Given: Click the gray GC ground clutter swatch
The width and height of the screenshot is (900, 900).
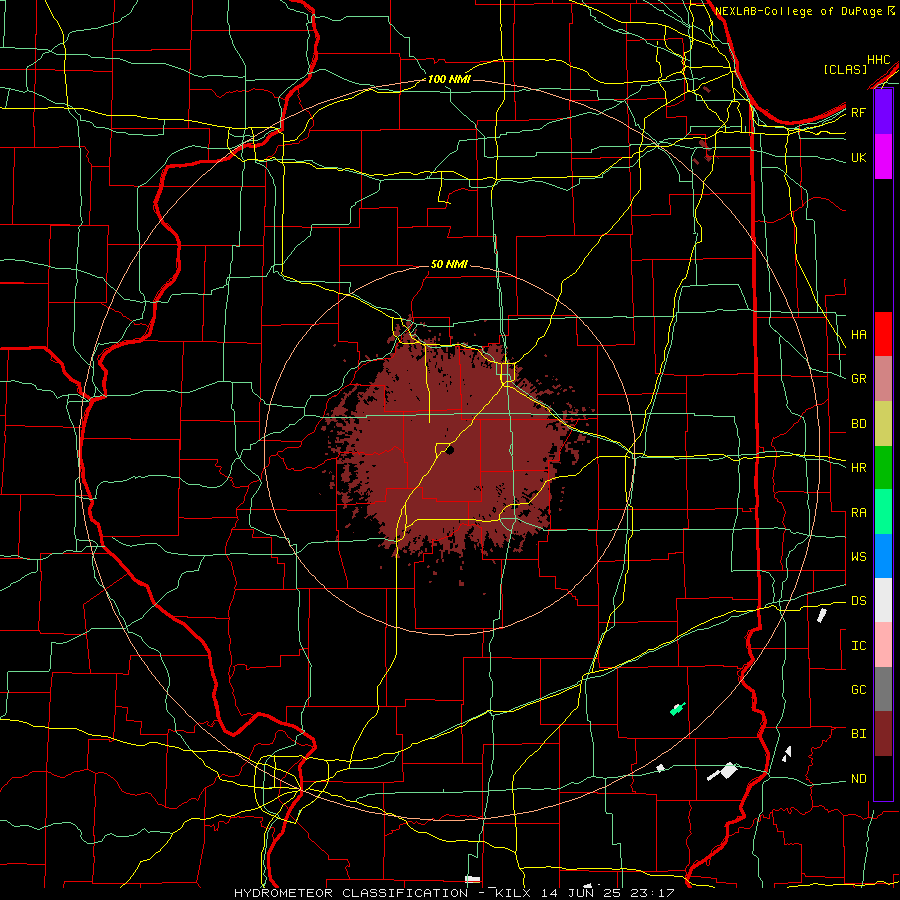Looking at the screenshot, I should [883, 689].
